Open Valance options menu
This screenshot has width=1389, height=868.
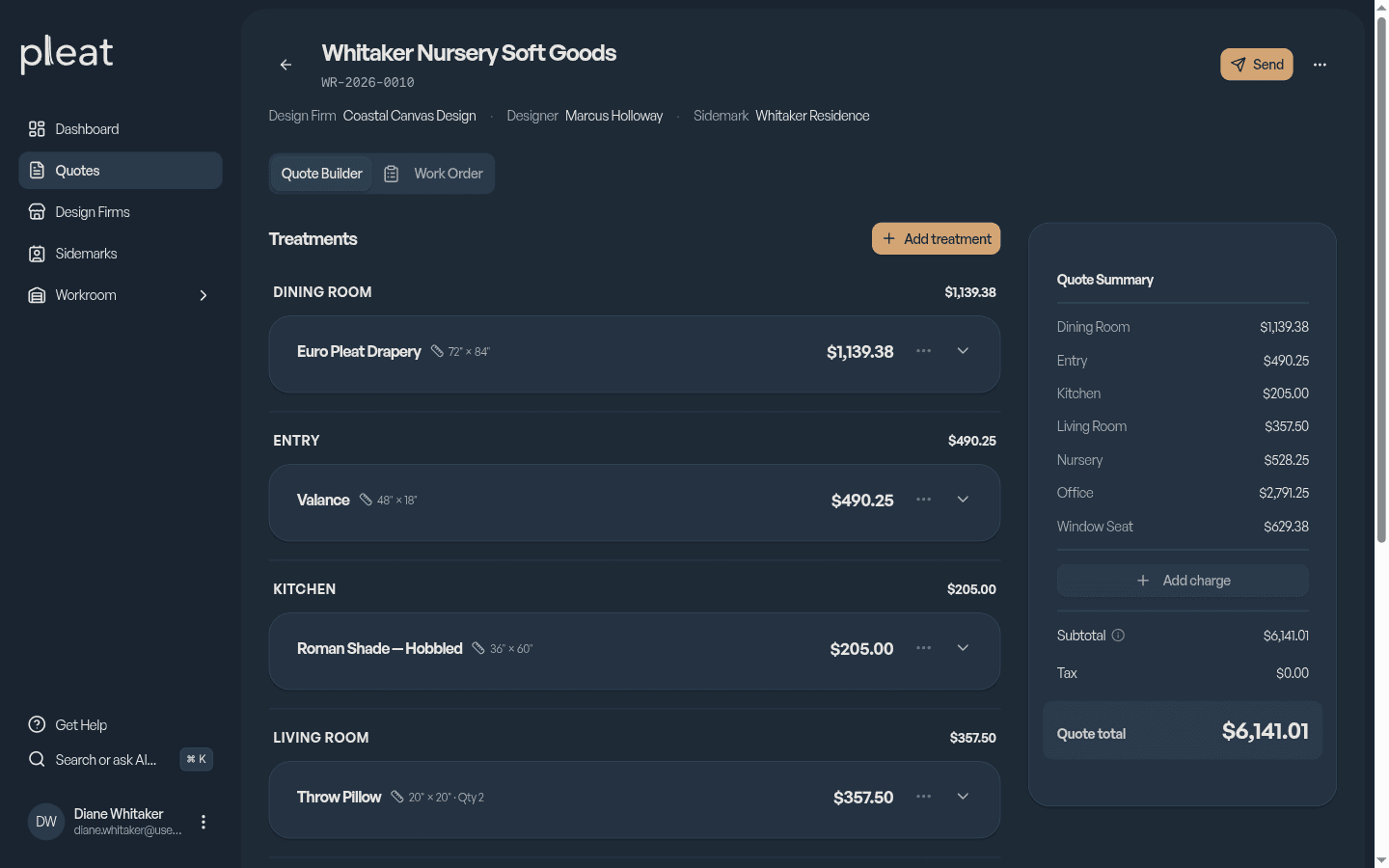[x=923, y=500]
